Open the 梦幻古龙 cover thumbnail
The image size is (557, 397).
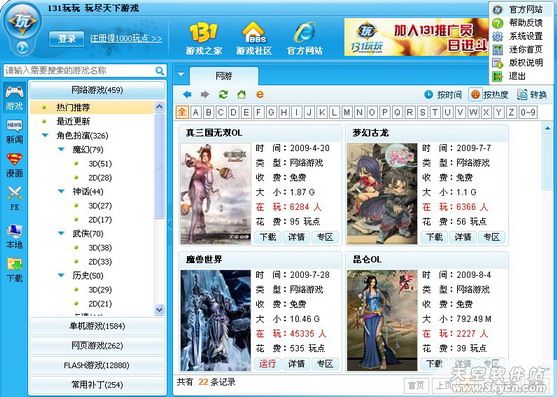382,194
